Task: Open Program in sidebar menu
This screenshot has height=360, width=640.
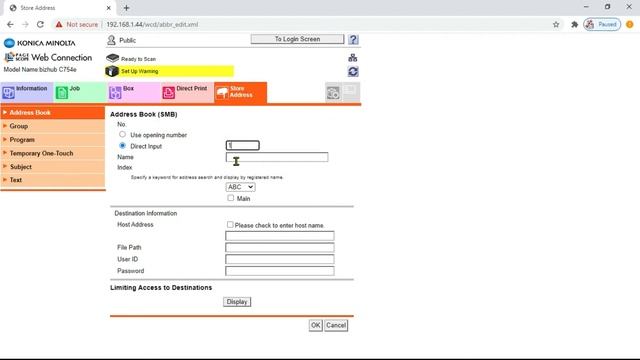Action: (x=53, y=140)
